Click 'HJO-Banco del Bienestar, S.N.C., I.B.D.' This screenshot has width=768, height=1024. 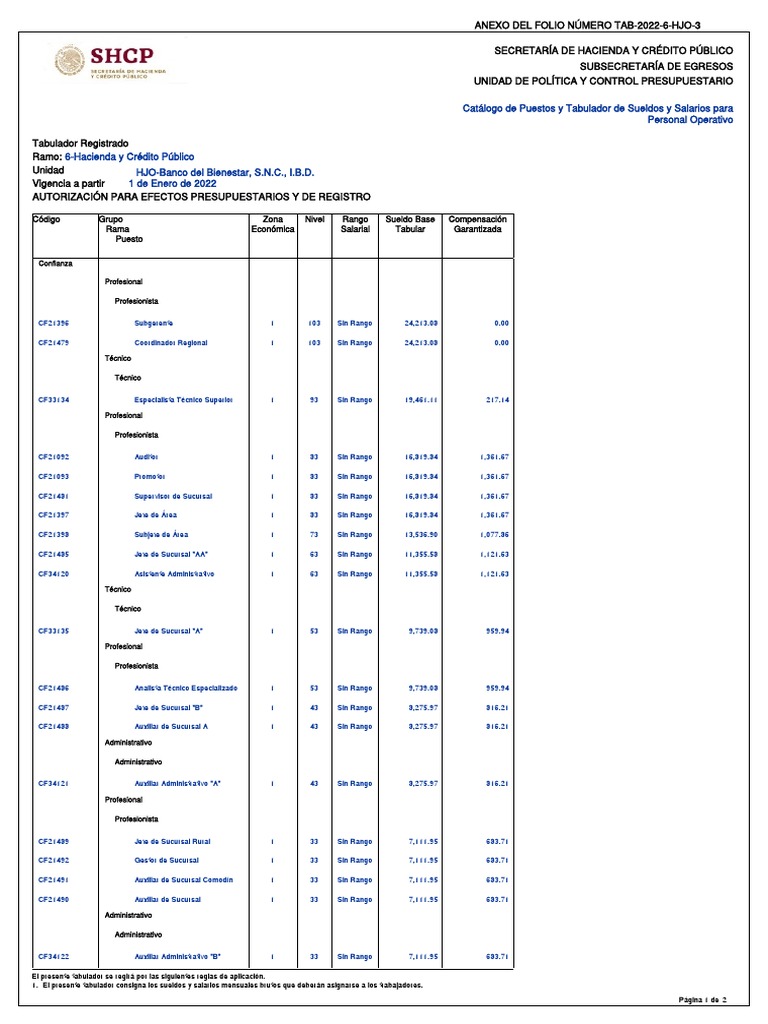[225, 172]
